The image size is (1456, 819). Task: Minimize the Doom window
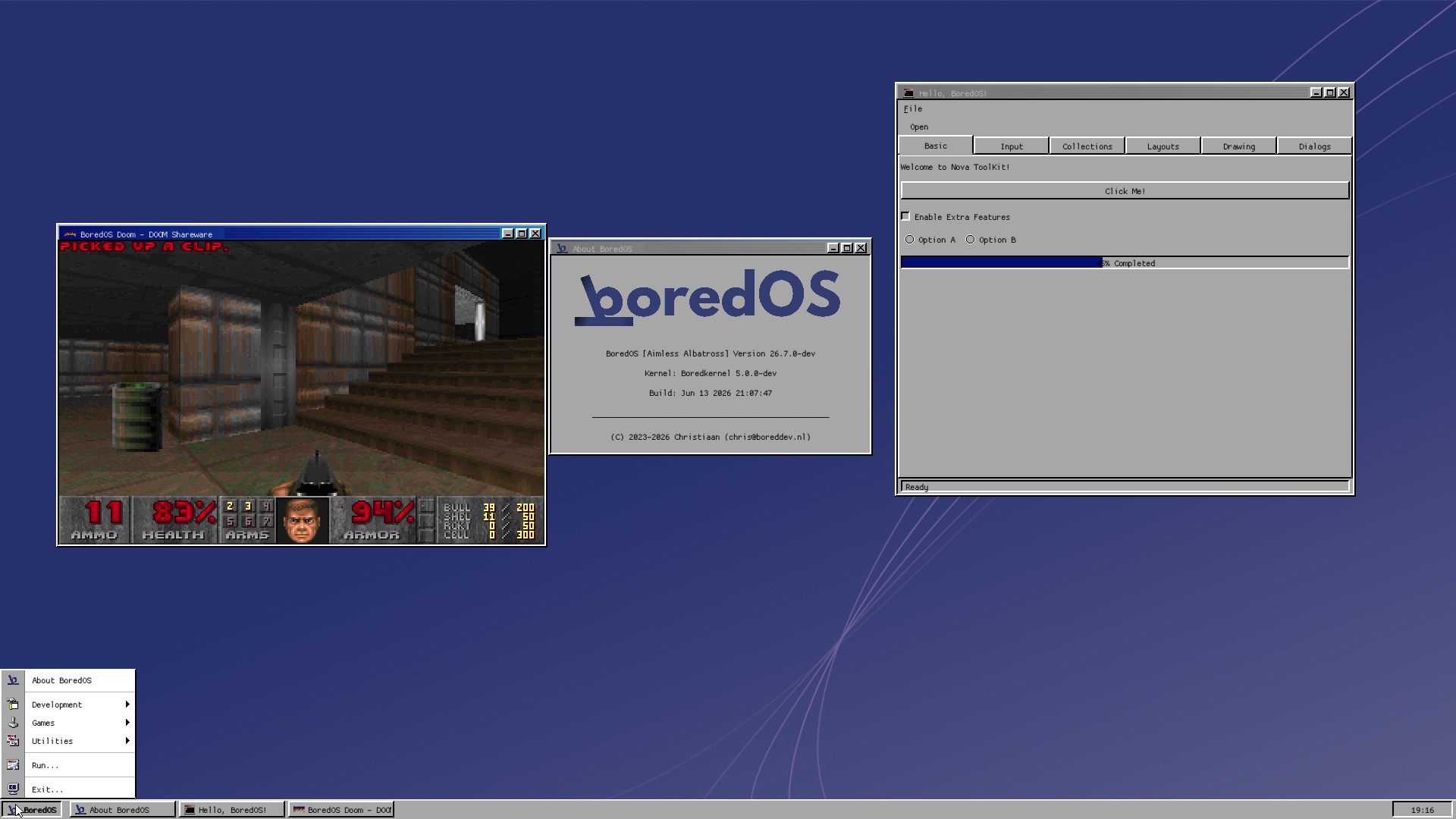pyautogui.click(x=508, y=234)
